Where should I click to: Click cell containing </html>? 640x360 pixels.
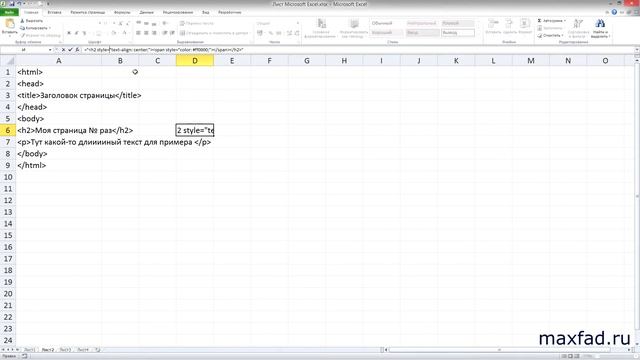click(x=58, y=165)
